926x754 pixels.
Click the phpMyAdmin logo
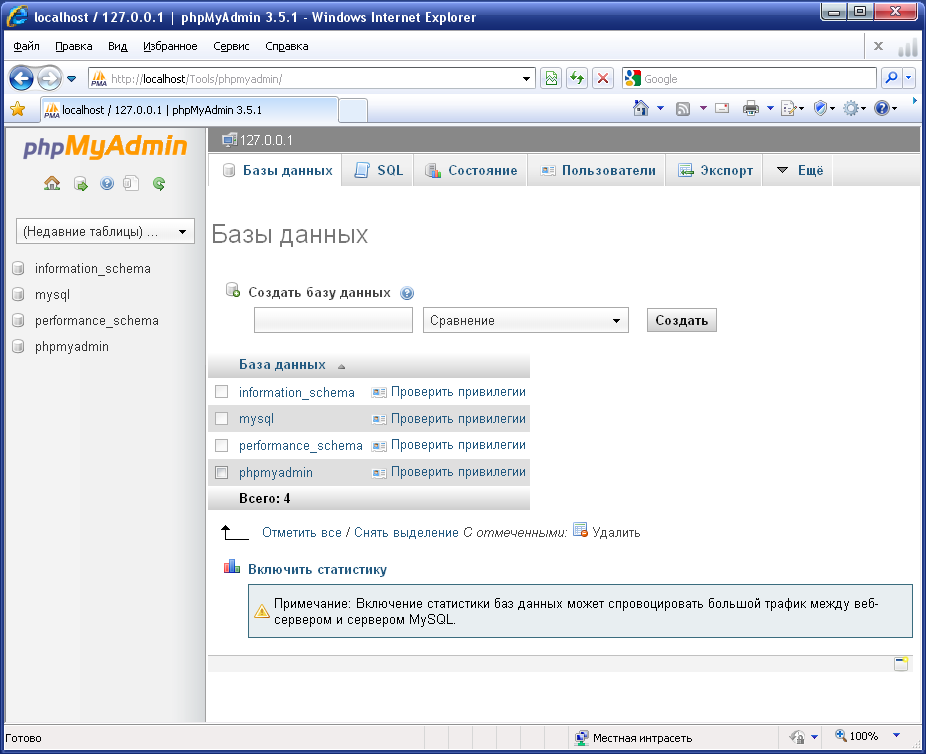(105, 146)
